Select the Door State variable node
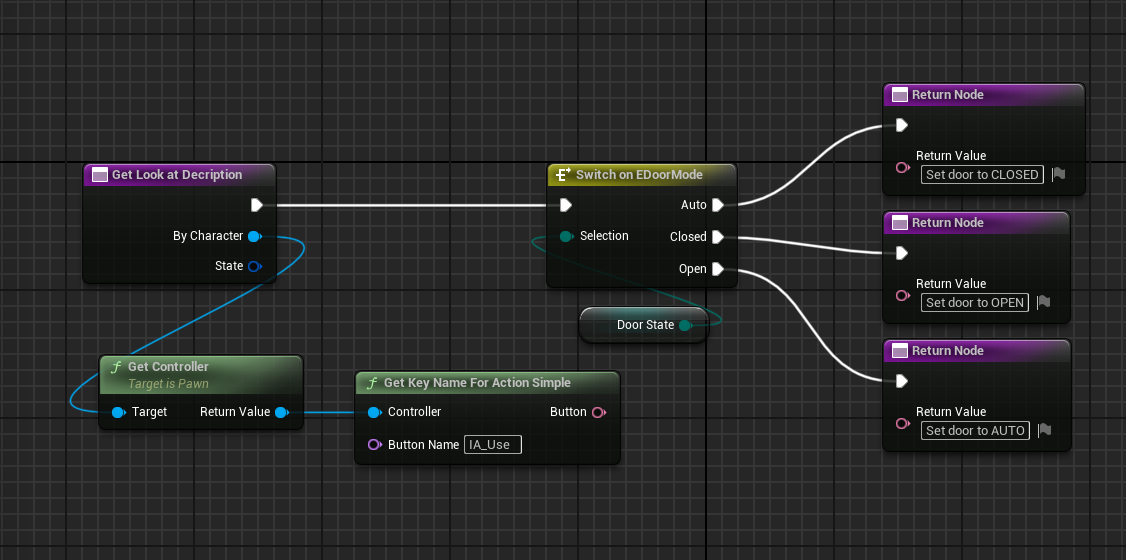The image size is (1126, 560). click(644, 325)
